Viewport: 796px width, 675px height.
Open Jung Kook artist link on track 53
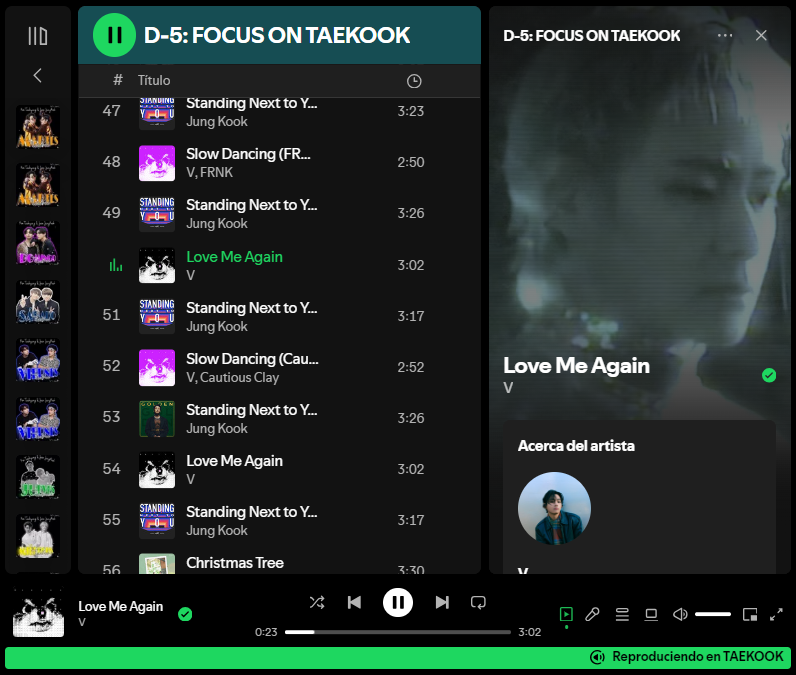coord(217,429)
